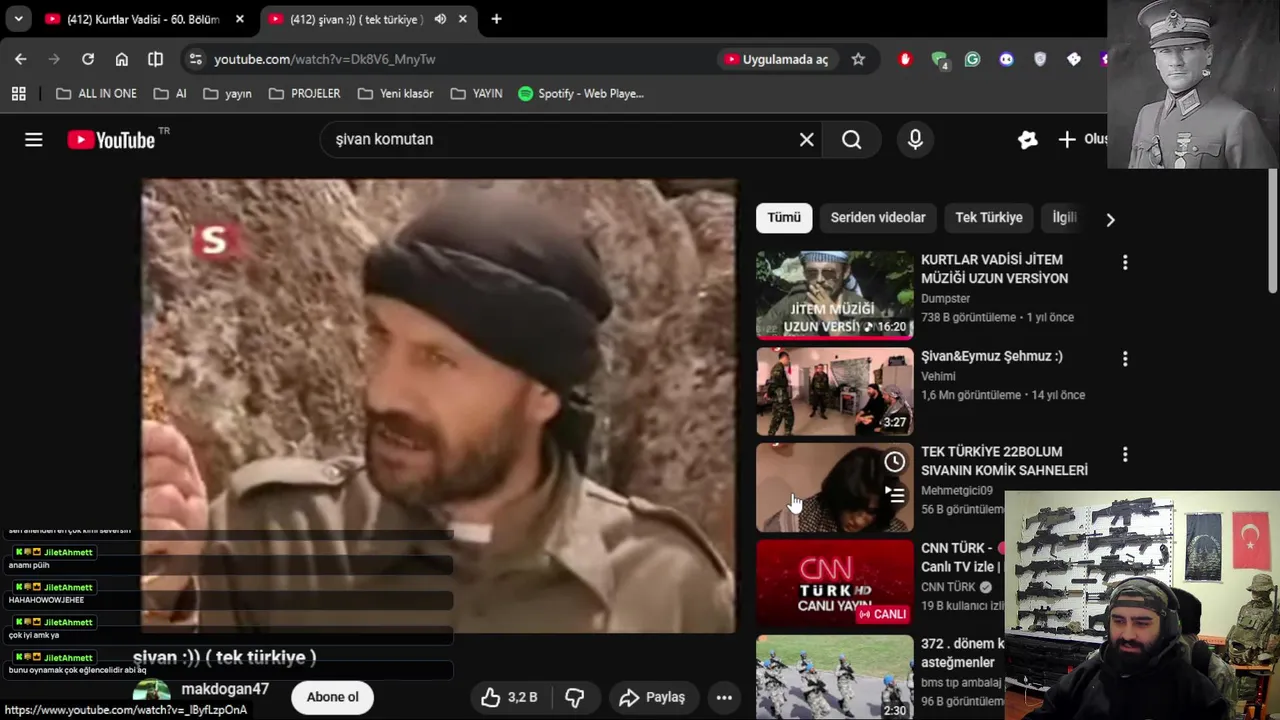
Task: Open the lowercase yayın bookmark folder
Action: click(x=227, y=93)
